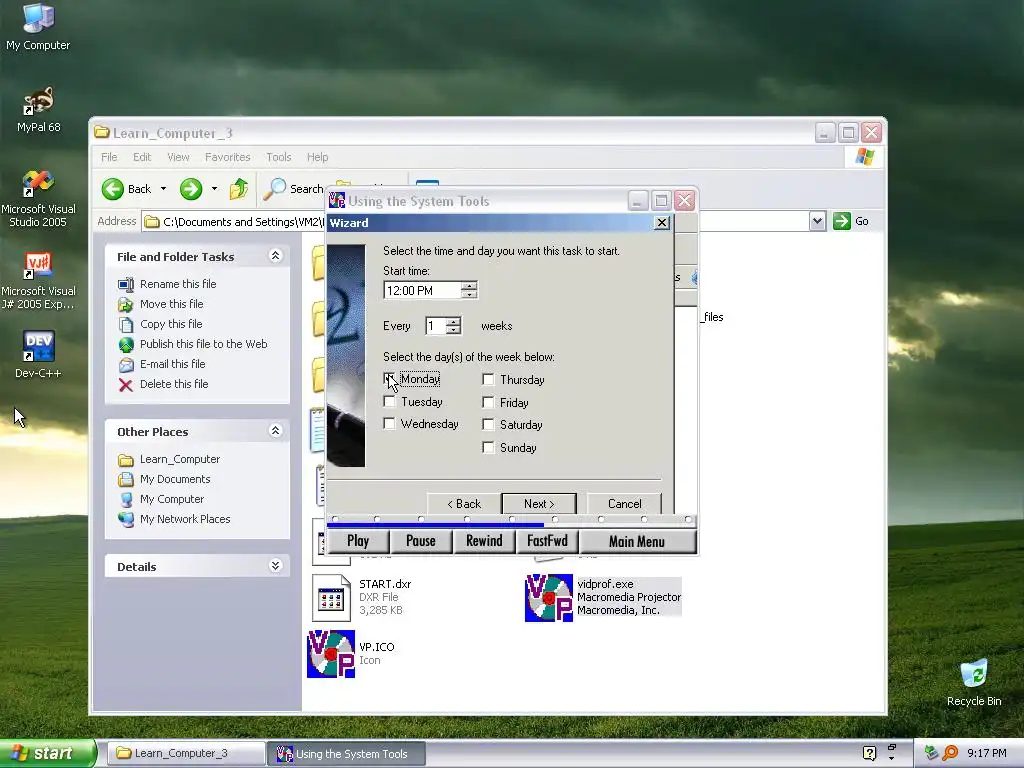Check the Thursday checkbox
Viewport: 1024px width, 768px height.
click(x=488, y=379)
